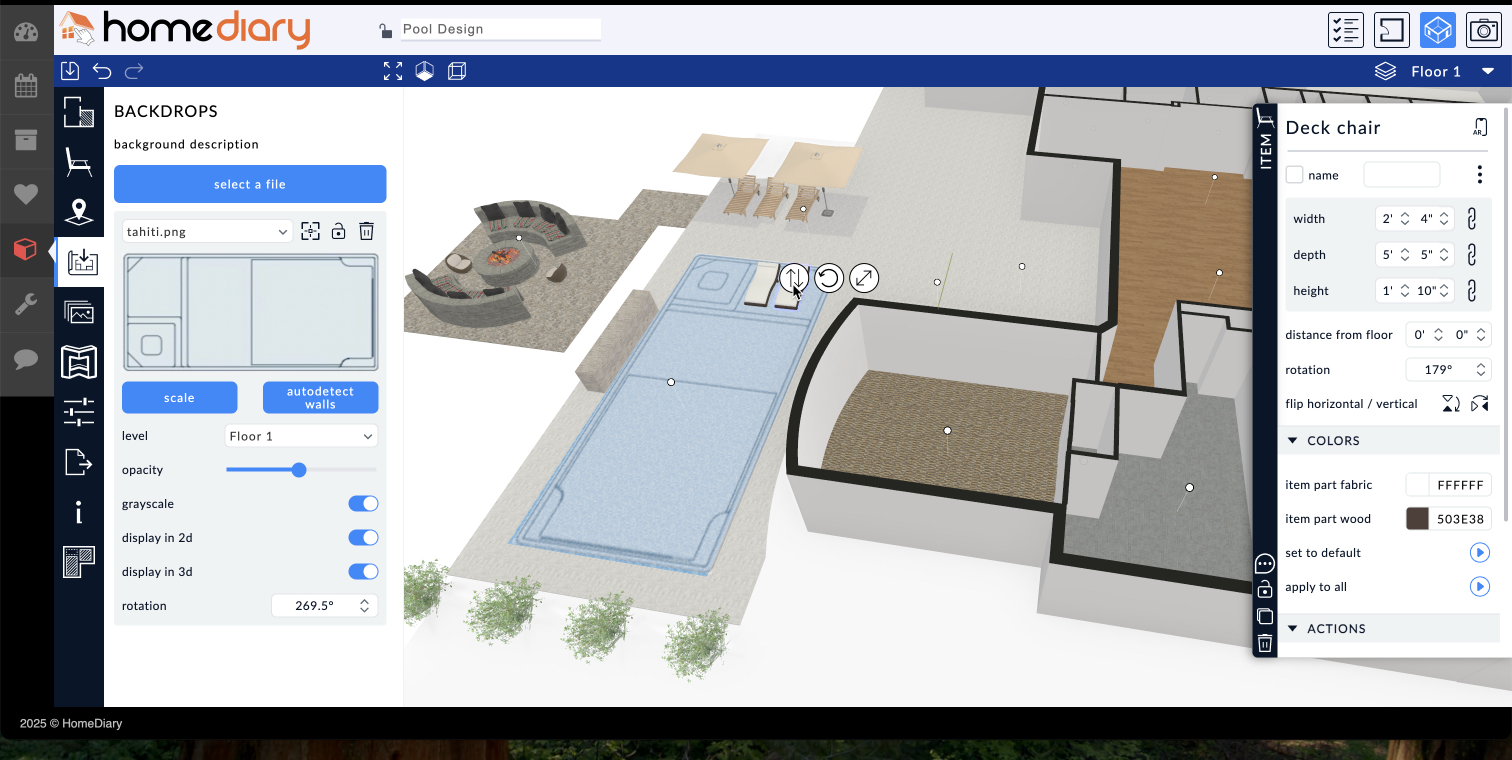The image size is (1512, 760).
Task: Click the item part wood color swatch
Action: [1417, 519]
